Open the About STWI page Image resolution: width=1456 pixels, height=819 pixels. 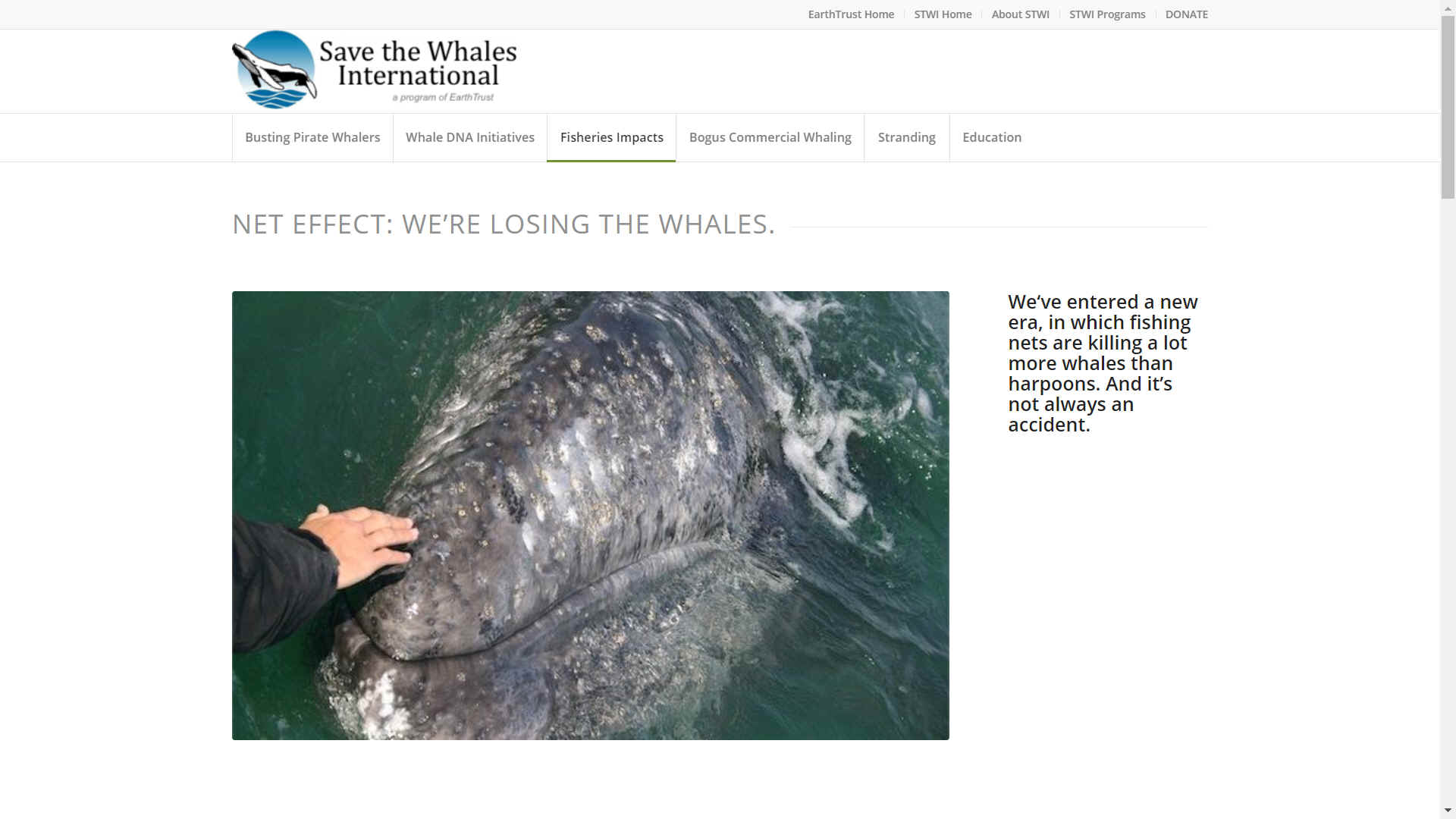pos(1020,14)
